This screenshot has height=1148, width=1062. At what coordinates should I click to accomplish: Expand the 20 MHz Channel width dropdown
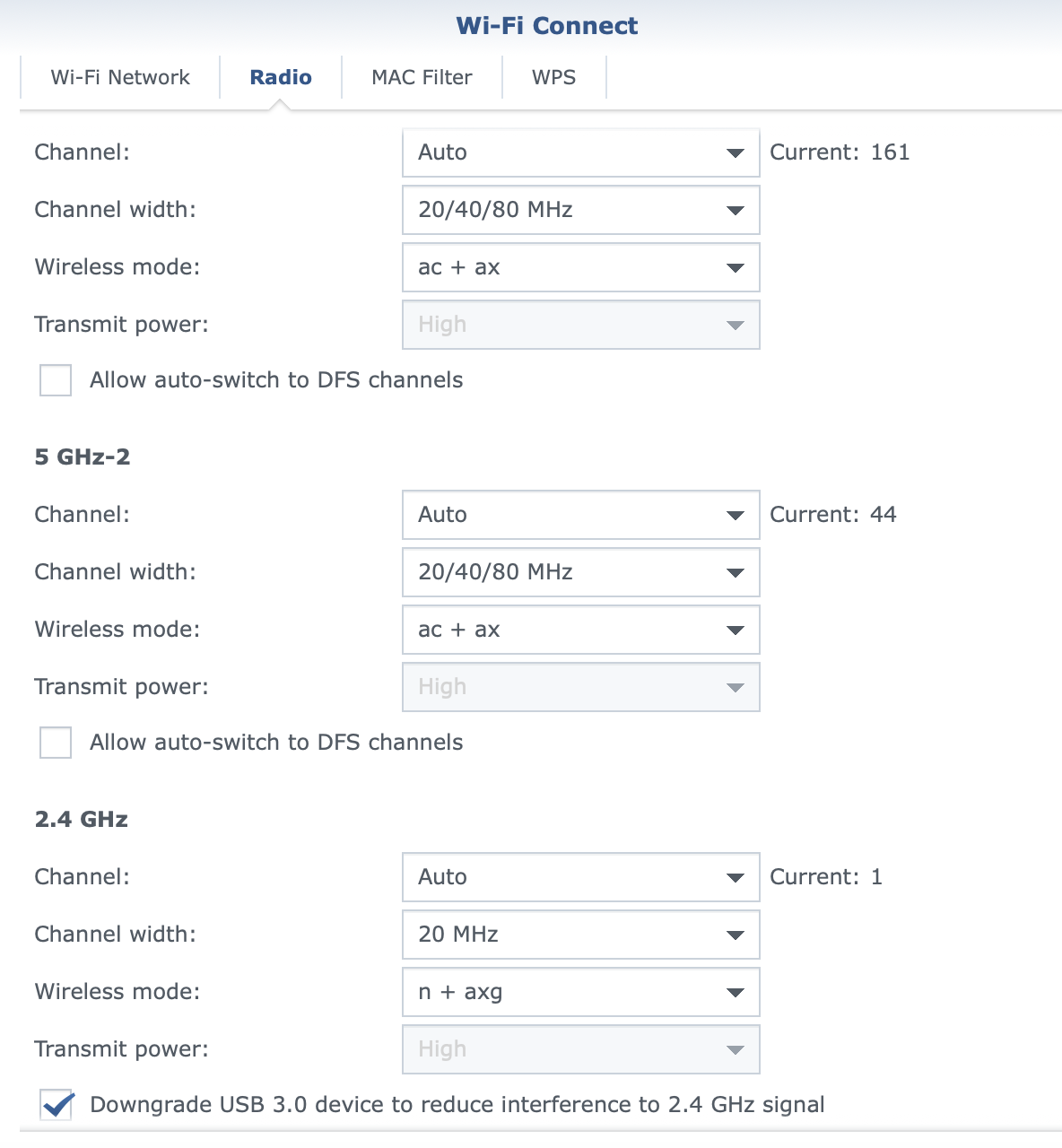click(x=580, y=935)
